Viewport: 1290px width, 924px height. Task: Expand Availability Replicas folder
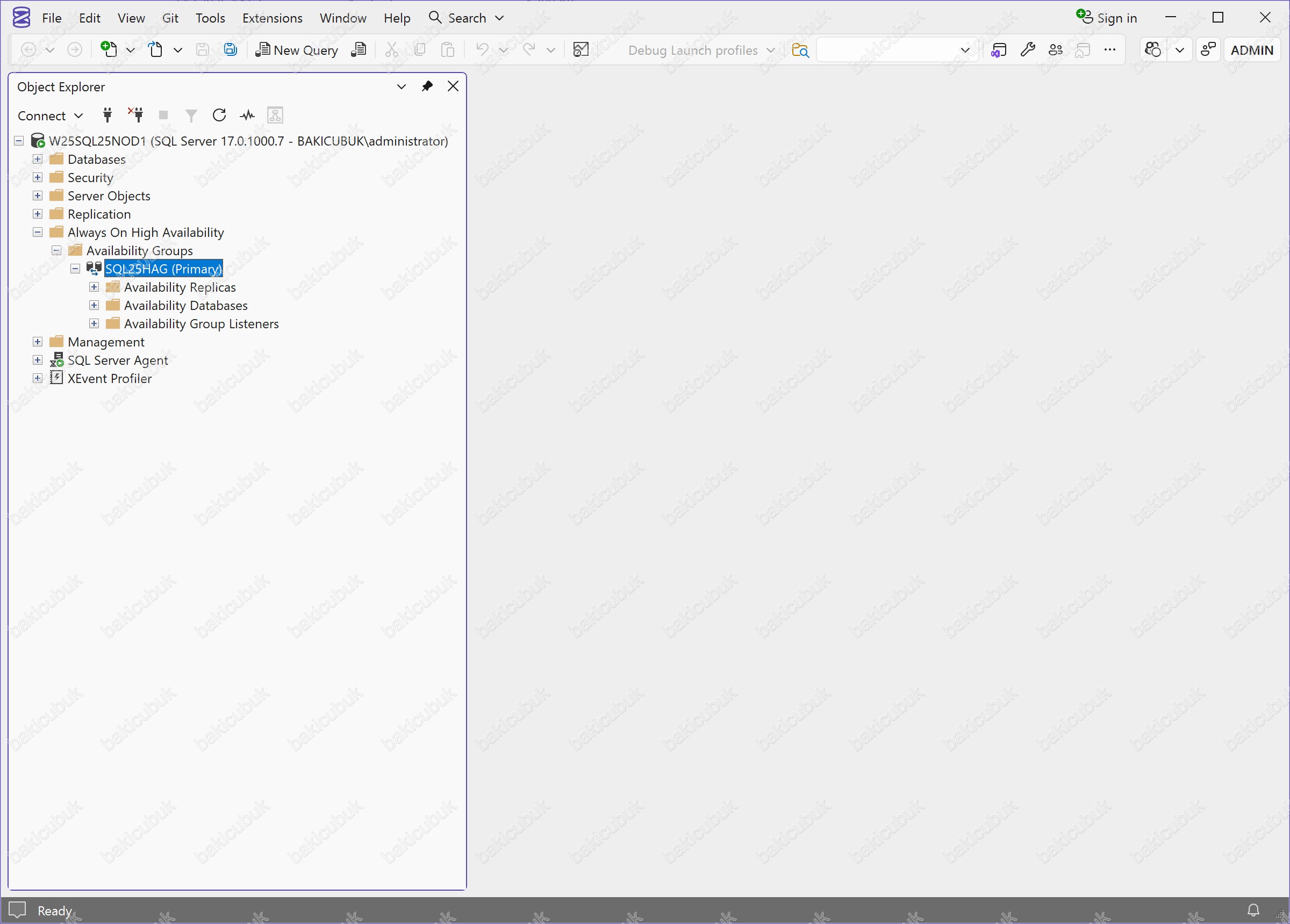(94, 287)
